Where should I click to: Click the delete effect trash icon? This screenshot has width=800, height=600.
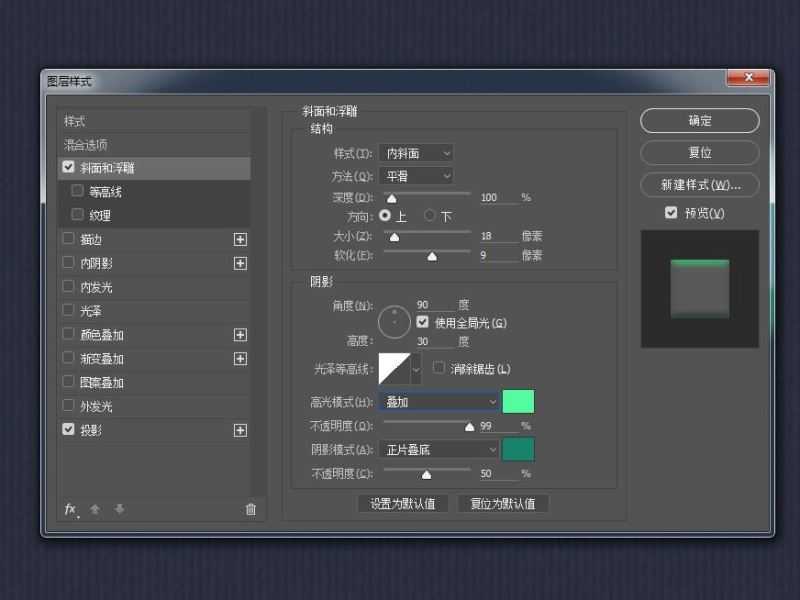[250, 510]
